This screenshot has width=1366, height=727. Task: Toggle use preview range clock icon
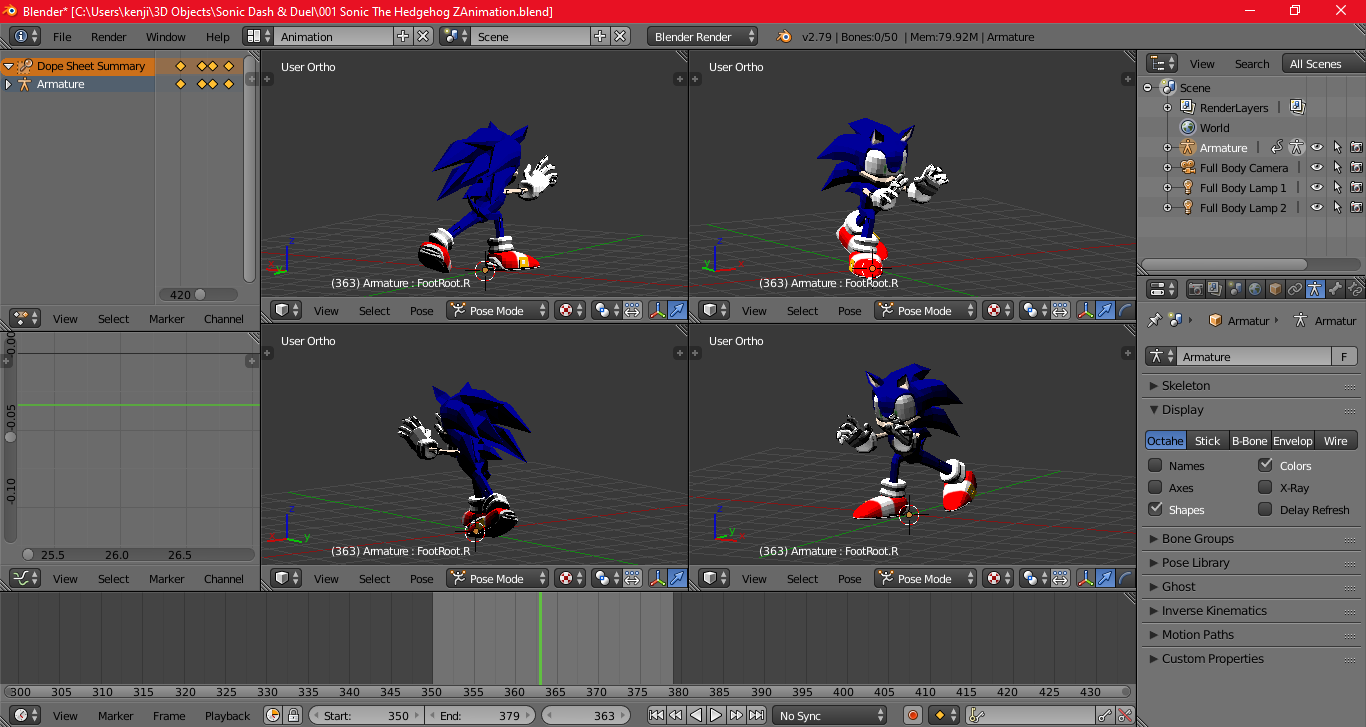point(273,715)
